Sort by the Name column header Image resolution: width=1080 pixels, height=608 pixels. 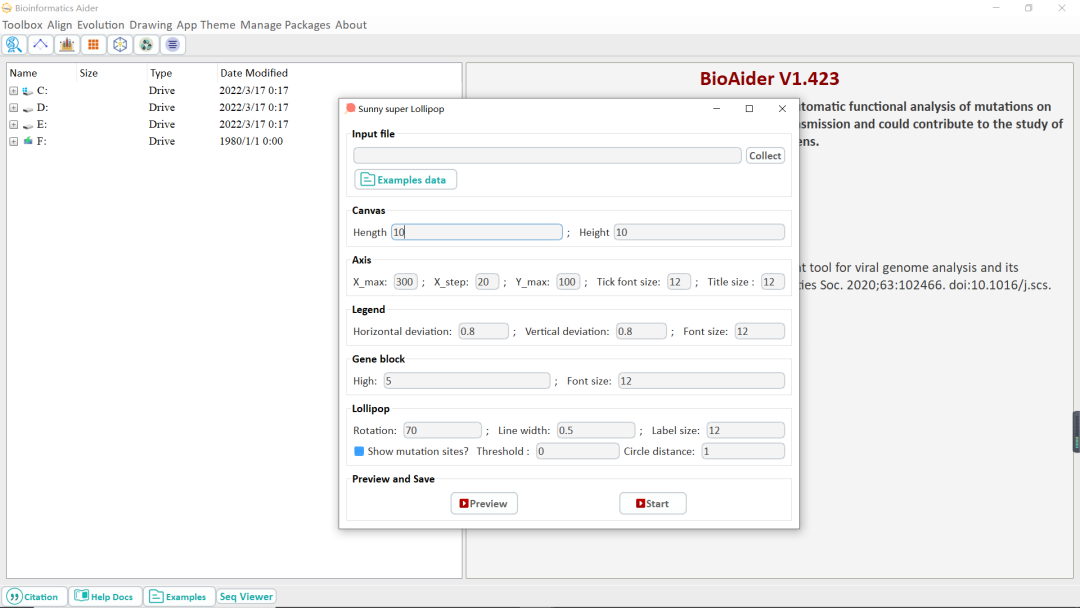coord(23,73)
